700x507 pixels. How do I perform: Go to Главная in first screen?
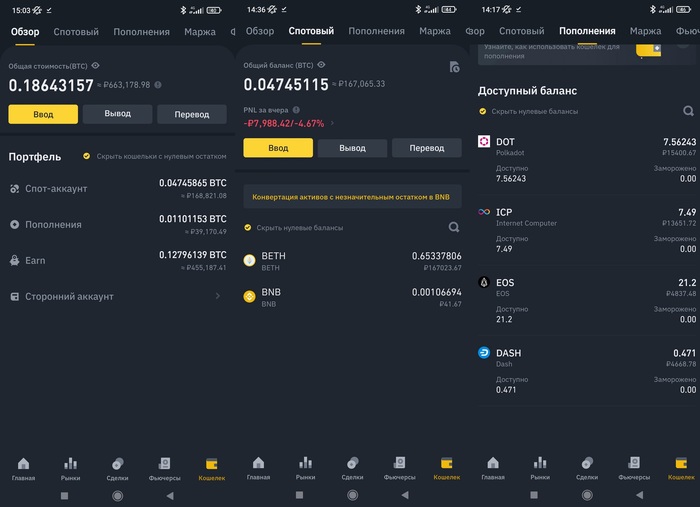tap(23, 470)
